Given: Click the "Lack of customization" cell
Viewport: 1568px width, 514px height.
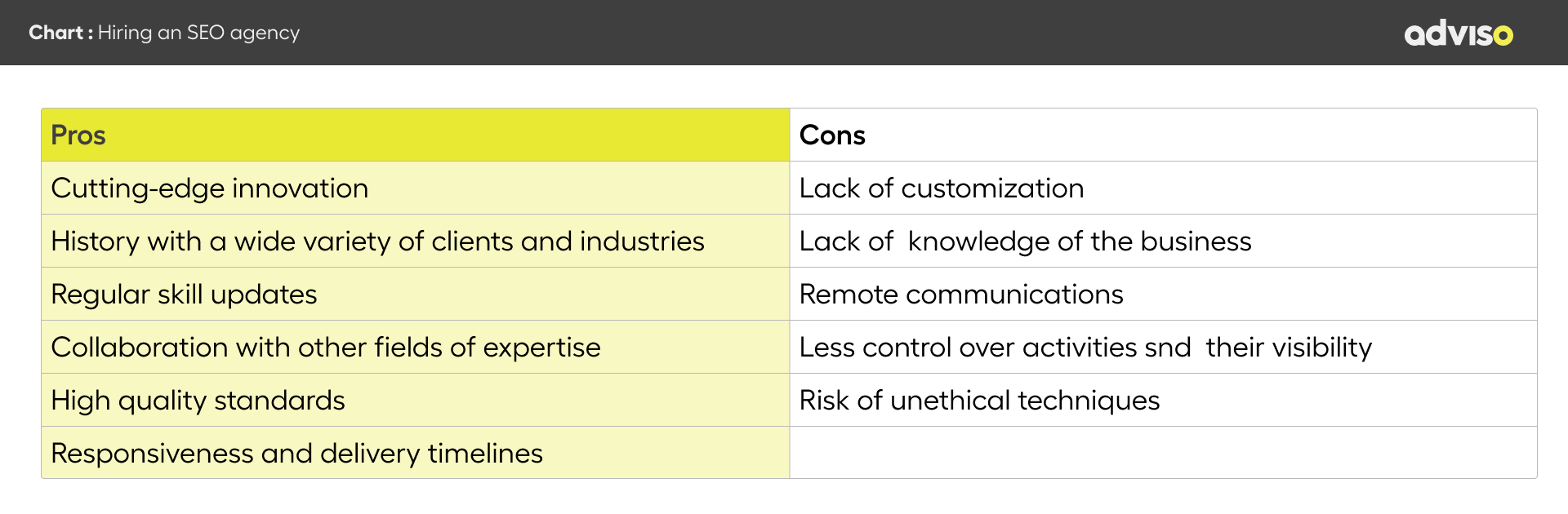Looking at the screenshot, I should (941, 188).
